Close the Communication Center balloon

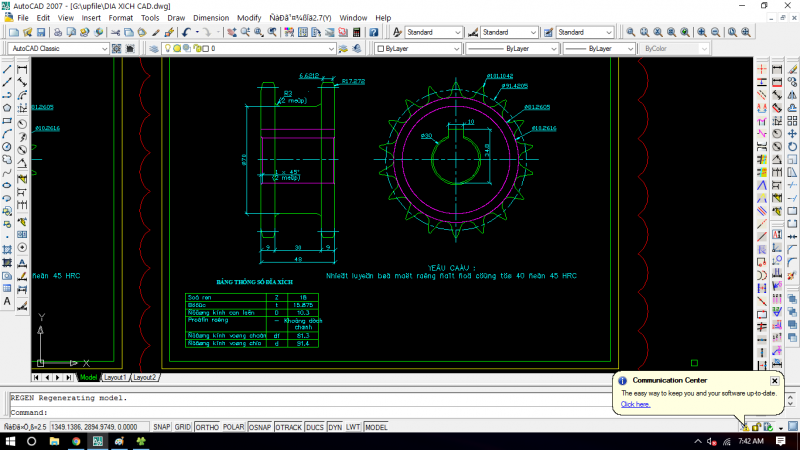774,380
